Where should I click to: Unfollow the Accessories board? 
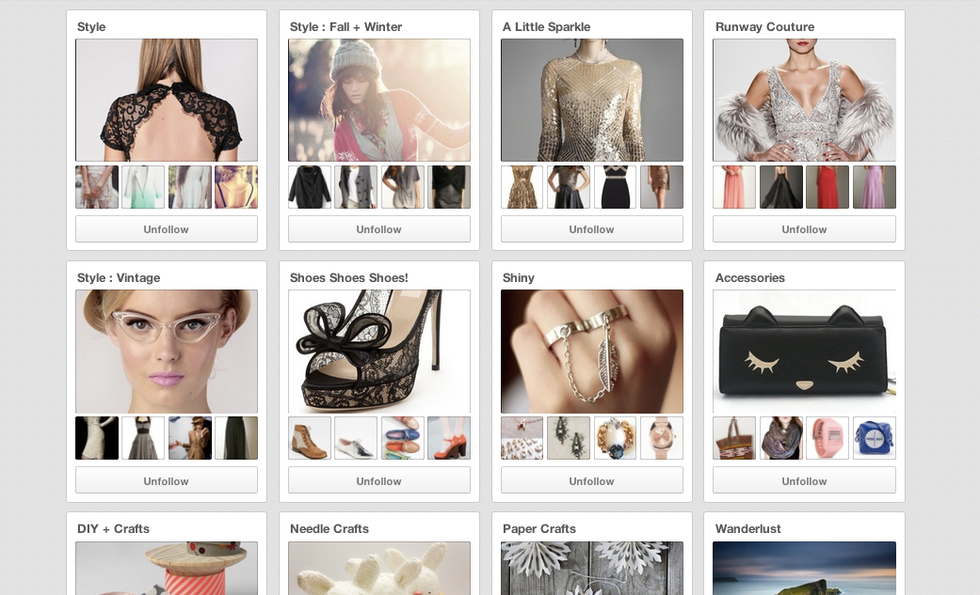click(804, 481)
